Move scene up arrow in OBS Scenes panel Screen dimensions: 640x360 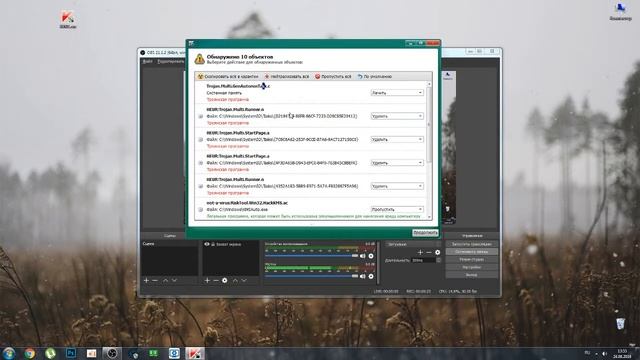tap(165, 280)
